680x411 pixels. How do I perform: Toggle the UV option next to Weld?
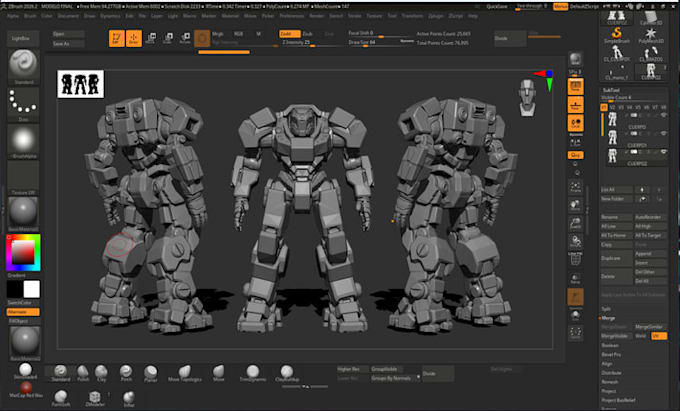(x=659, y=336)
